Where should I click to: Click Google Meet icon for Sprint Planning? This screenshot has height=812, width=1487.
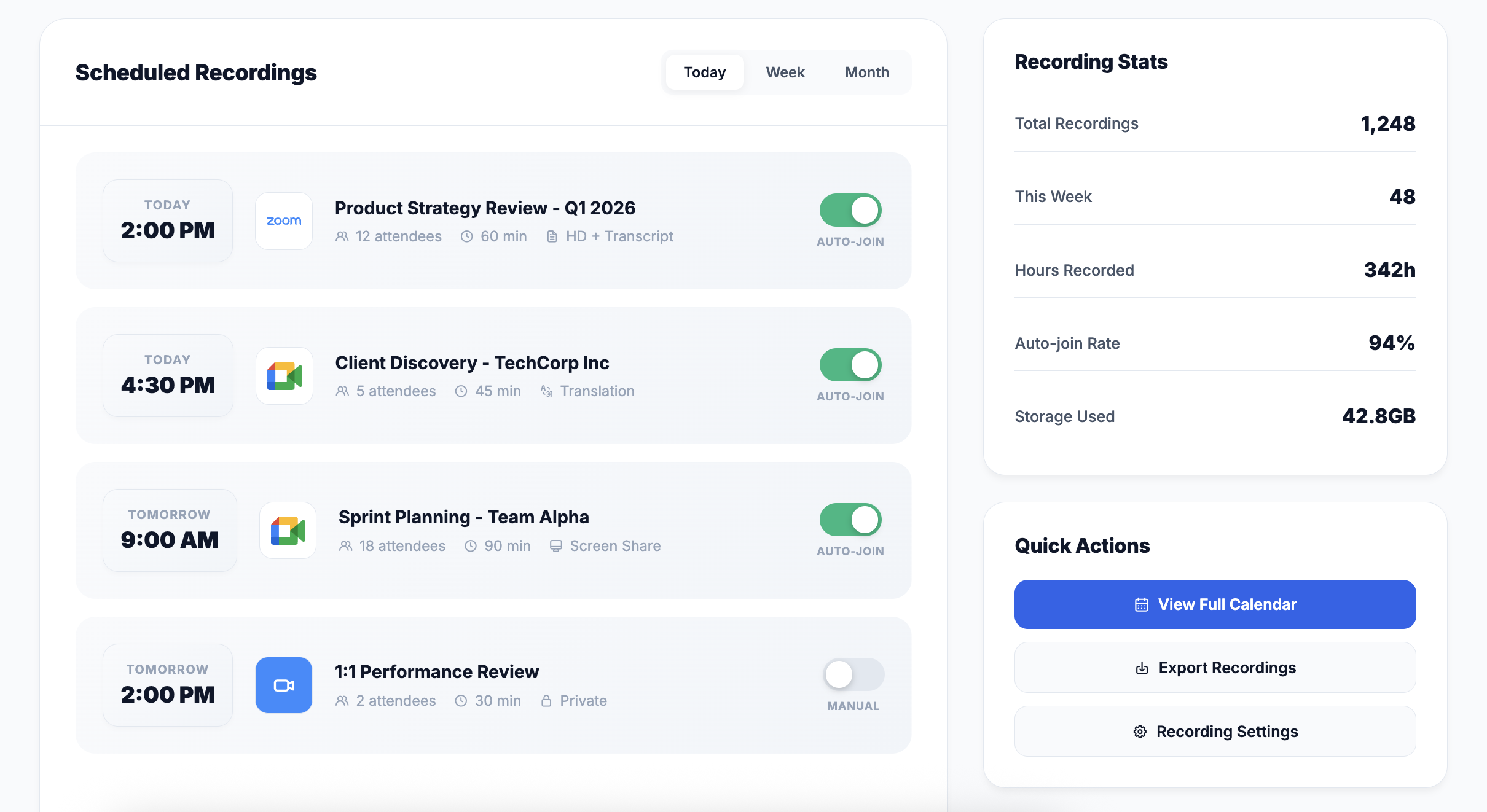(x=288, y=531)
